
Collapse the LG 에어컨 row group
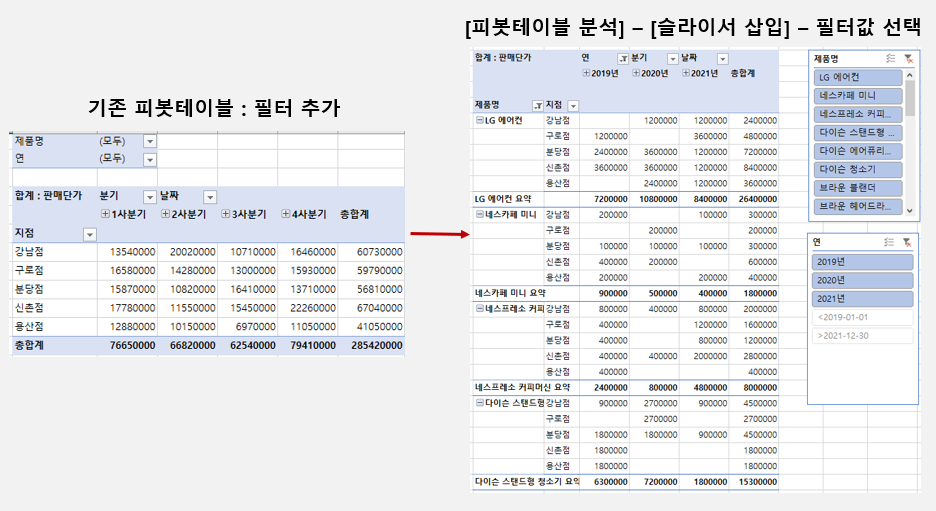tap(479, 120)
